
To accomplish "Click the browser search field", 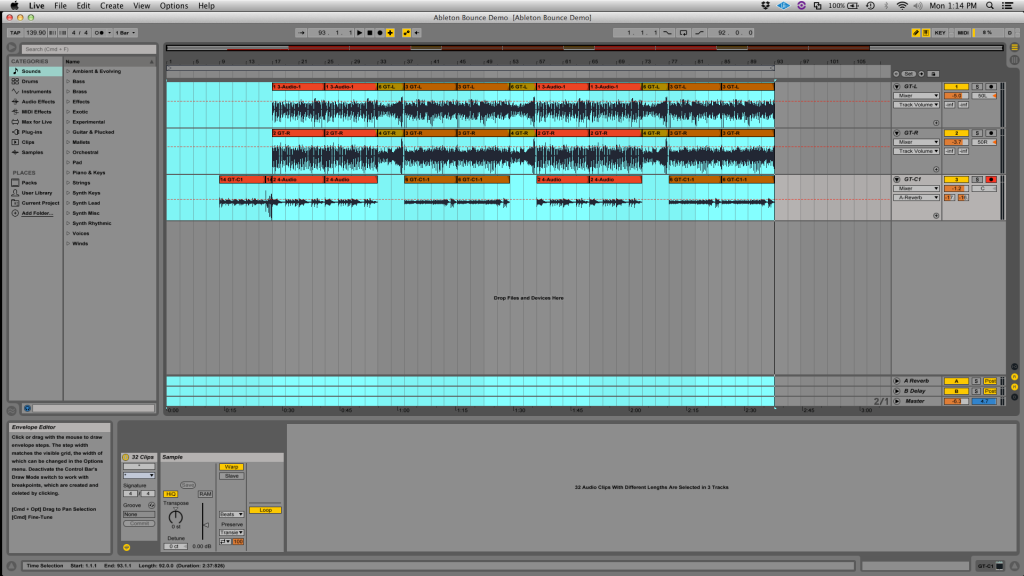I will [x=89, y=49].
